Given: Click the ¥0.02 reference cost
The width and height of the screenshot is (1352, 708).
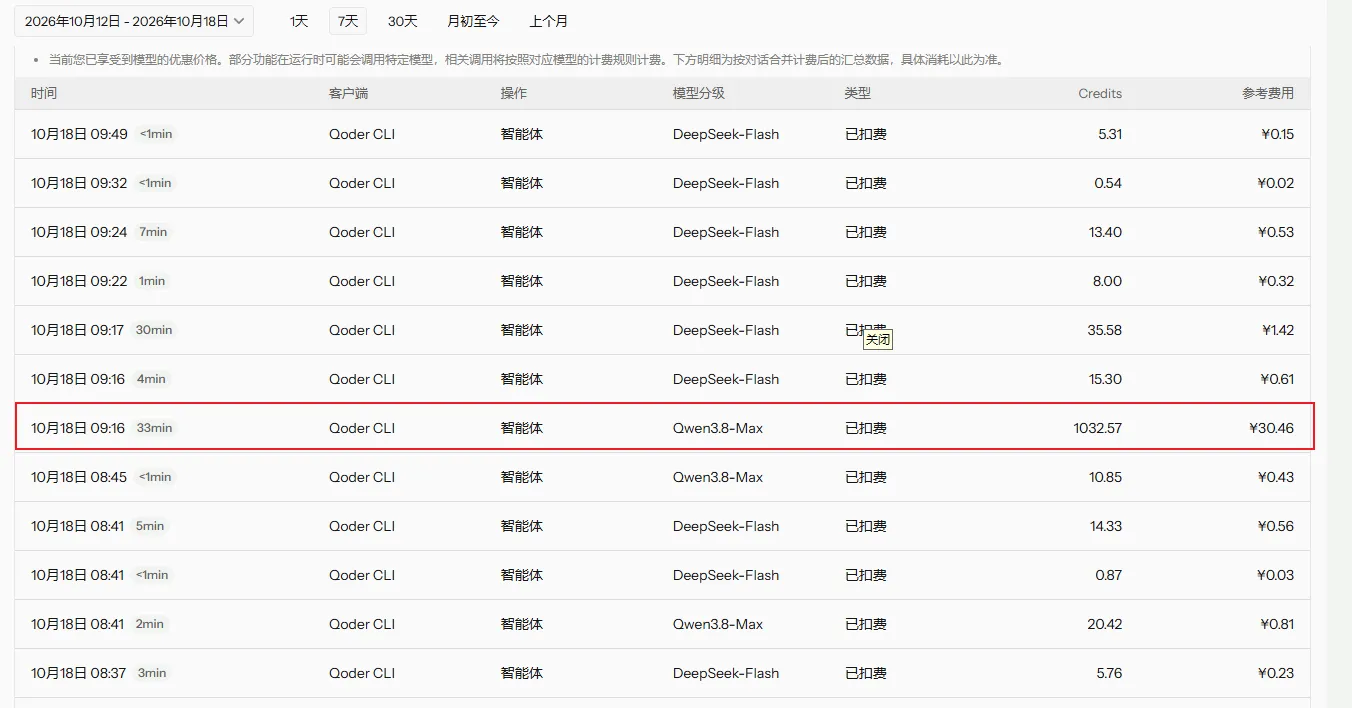Looking at the screenshot, I should (1276, 183).
